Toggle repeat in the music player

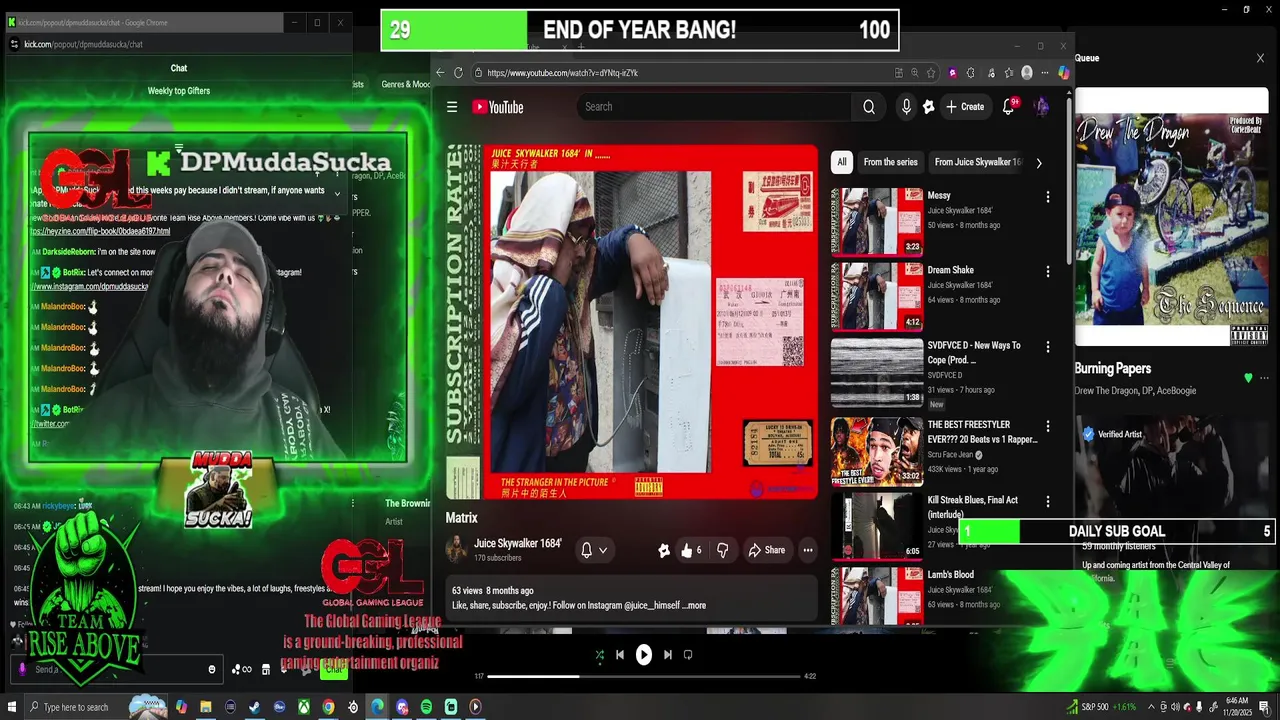(688, 655)
